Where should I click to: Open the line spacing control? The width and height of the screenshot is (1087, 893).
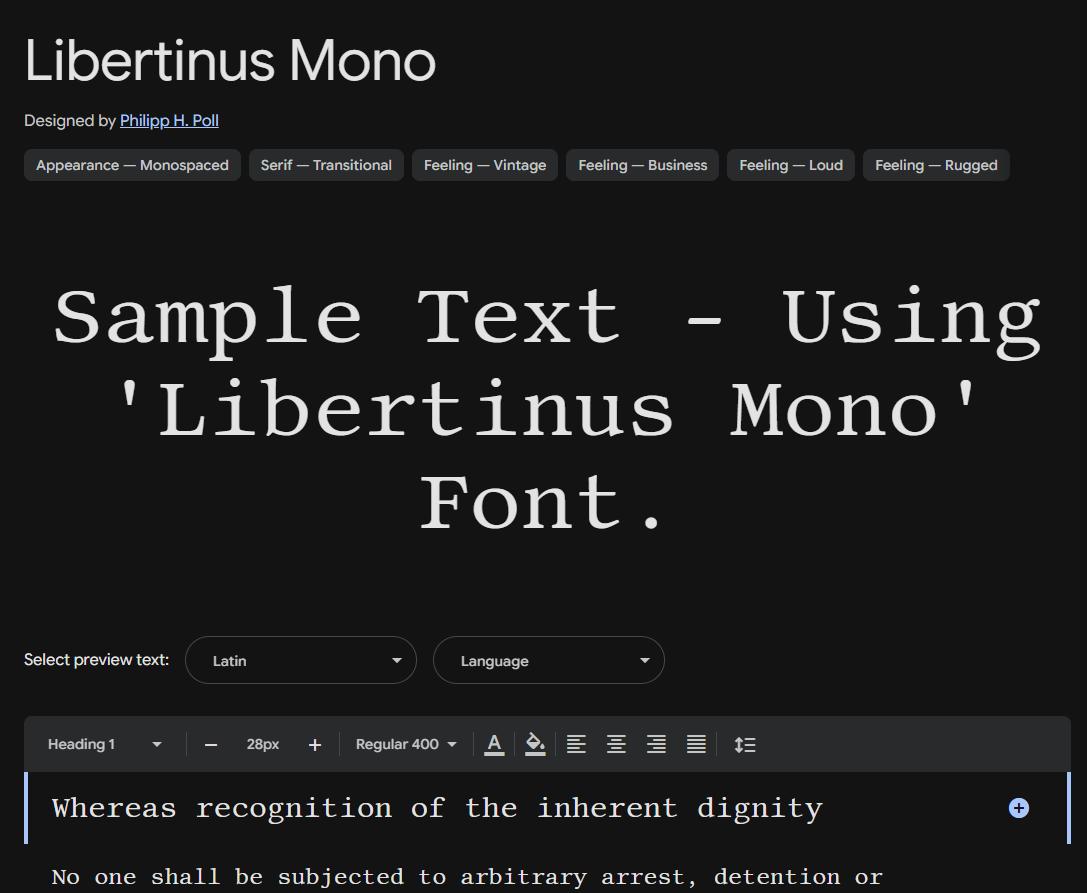745,745
